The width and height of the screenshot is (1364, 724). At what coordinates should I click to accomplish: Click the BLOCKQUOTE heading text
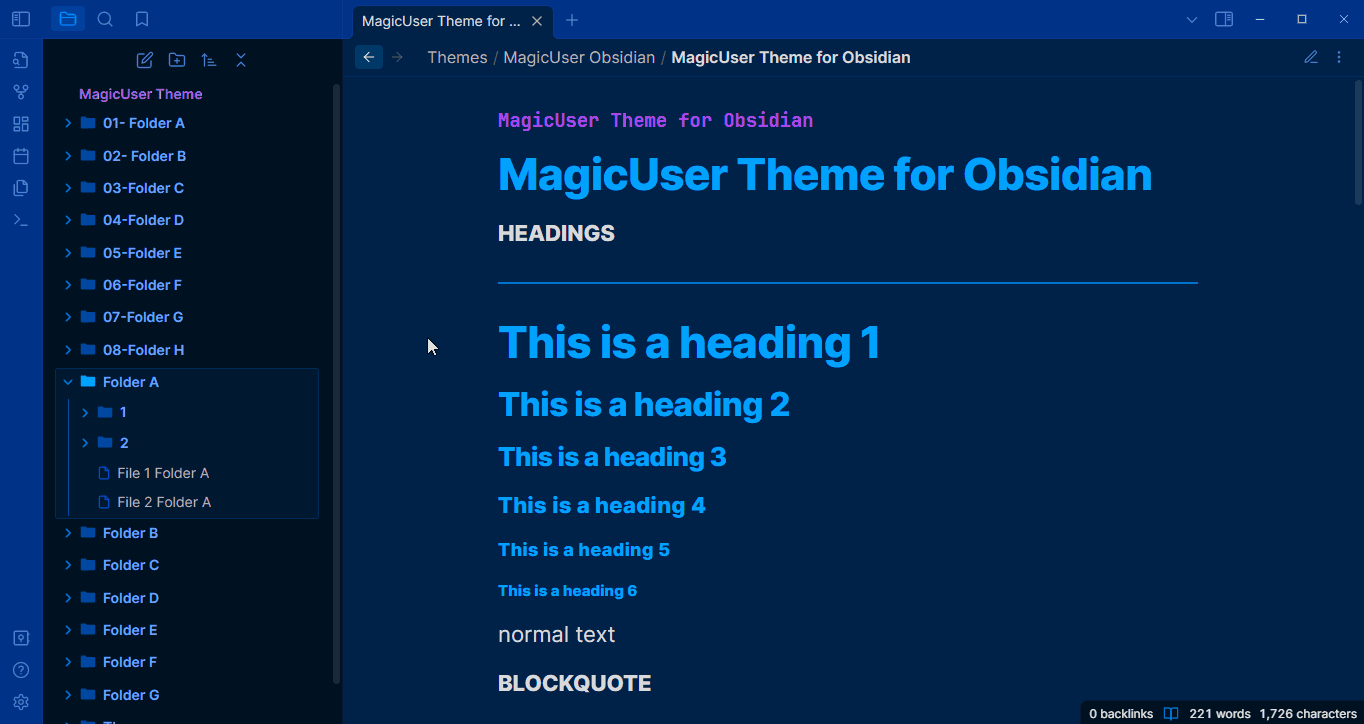coord(574,683)
